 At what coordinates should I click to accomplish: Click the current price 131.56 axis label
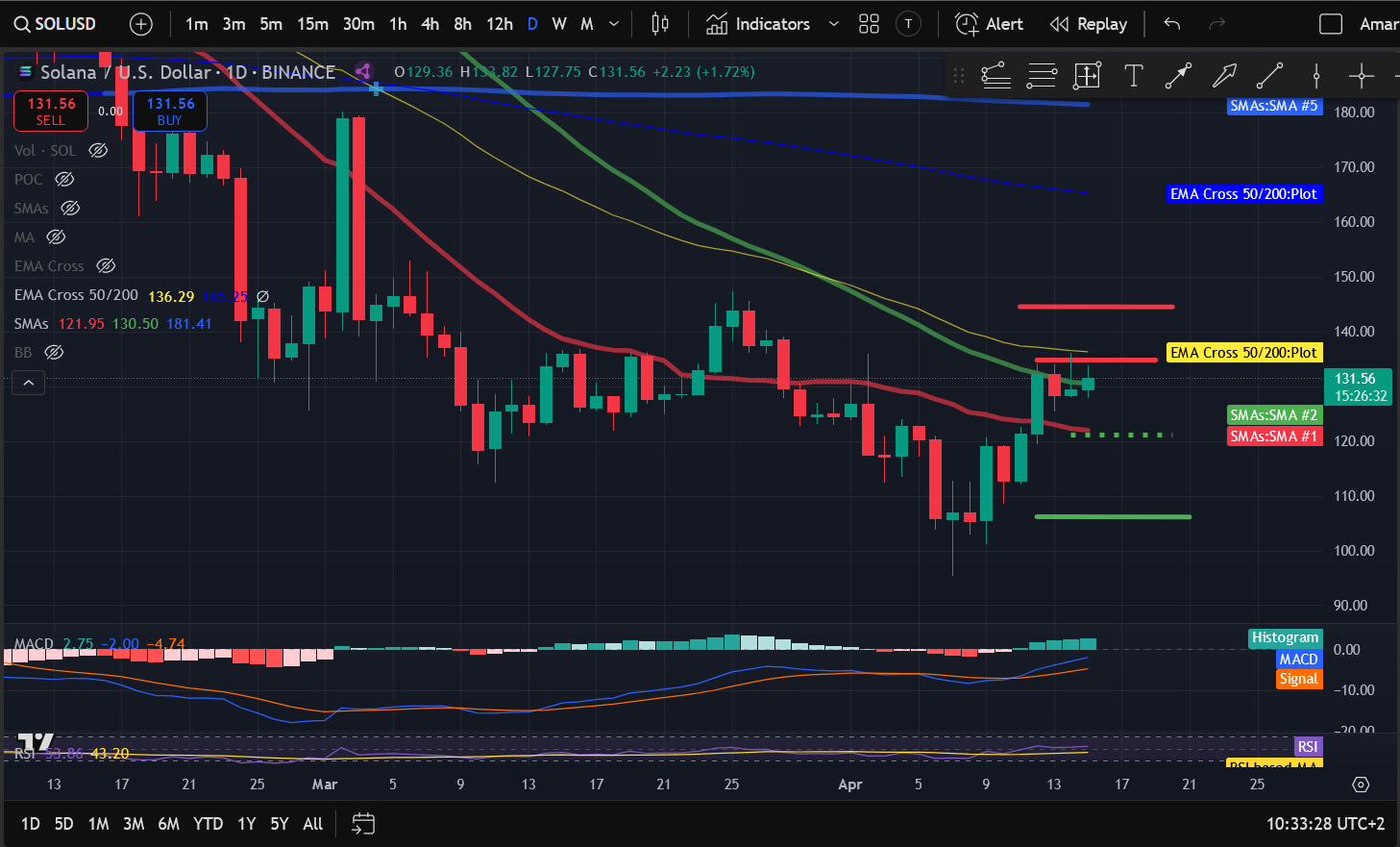[x=1358, y=386]
